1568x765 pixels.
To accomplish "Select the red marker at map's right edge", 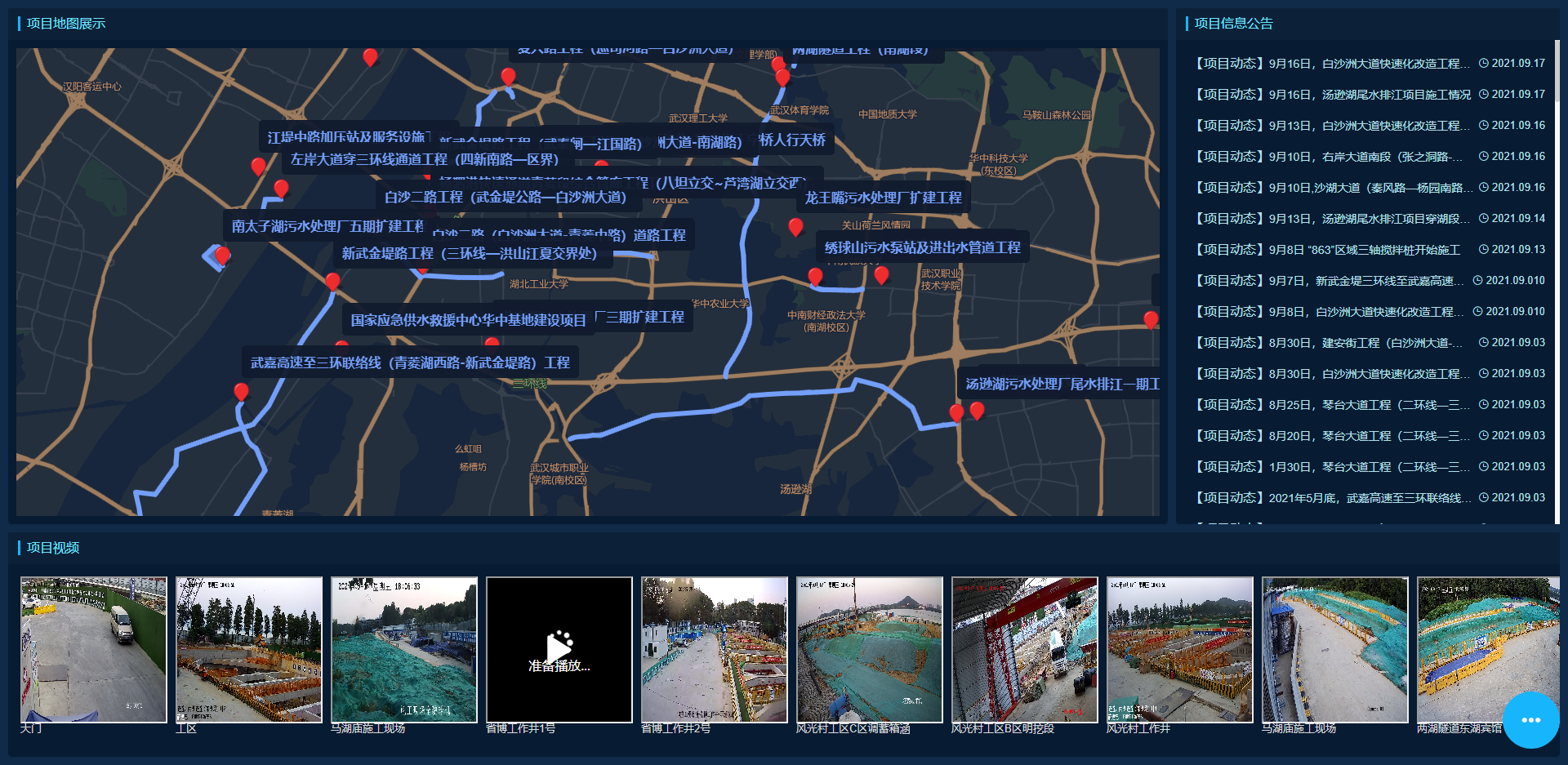I will pyautogui.click(x=1151, y=319).
